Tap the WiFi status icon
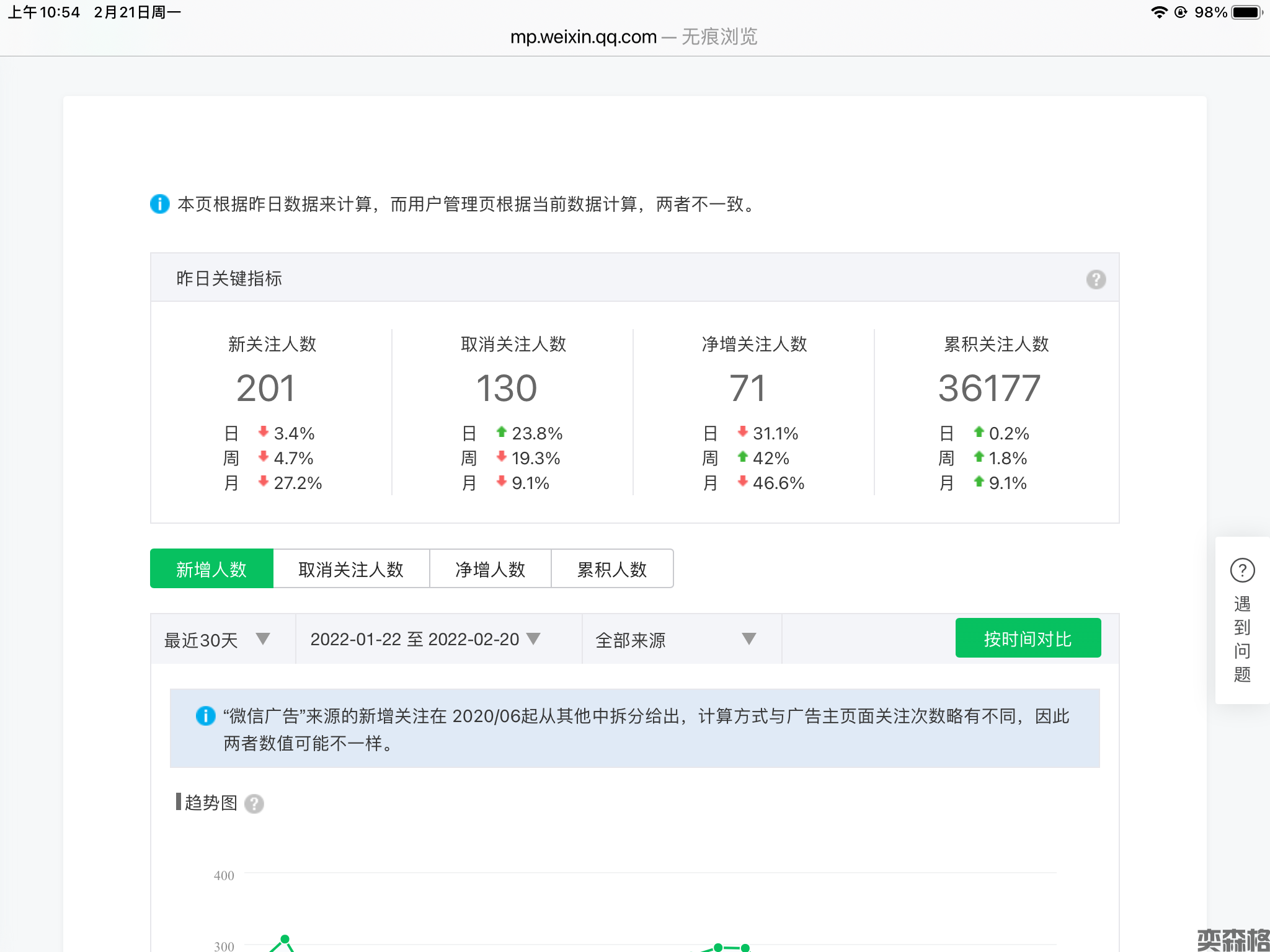1270x952 pixels. (1158, 12)
